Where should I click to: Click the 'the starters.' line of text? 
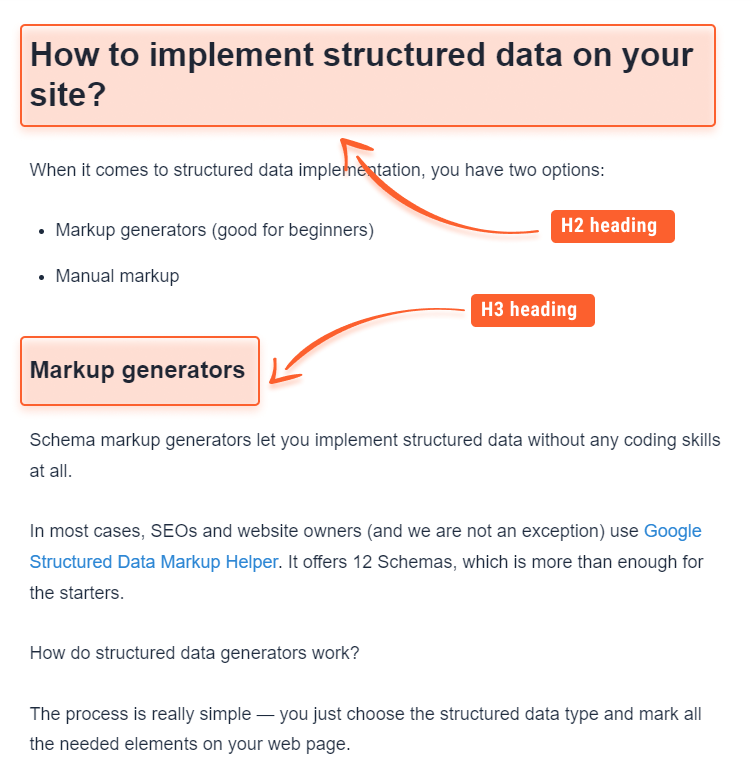77,592
